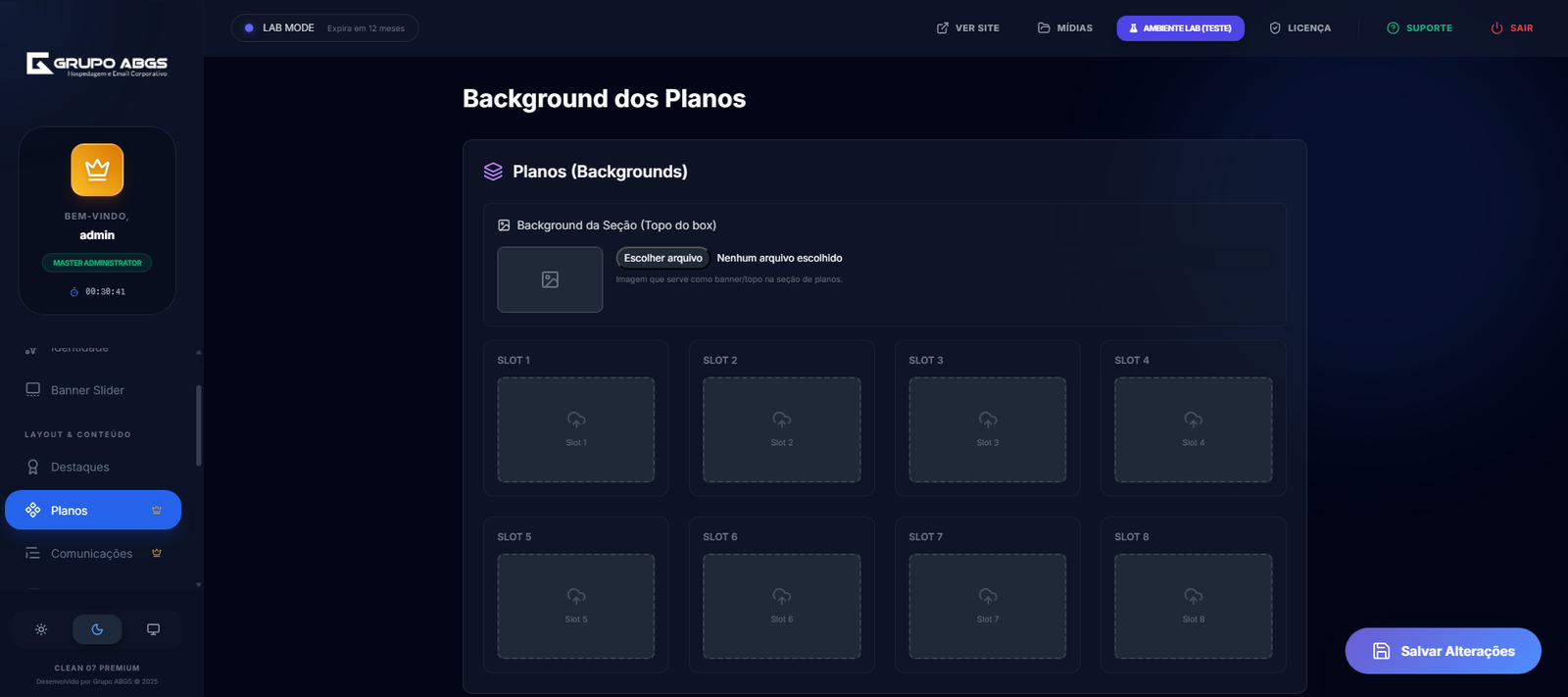The height and width of the screenshot is (697, 1568).
Task: Click Escolher arquivo file button
Action: [x=662, y=258]
